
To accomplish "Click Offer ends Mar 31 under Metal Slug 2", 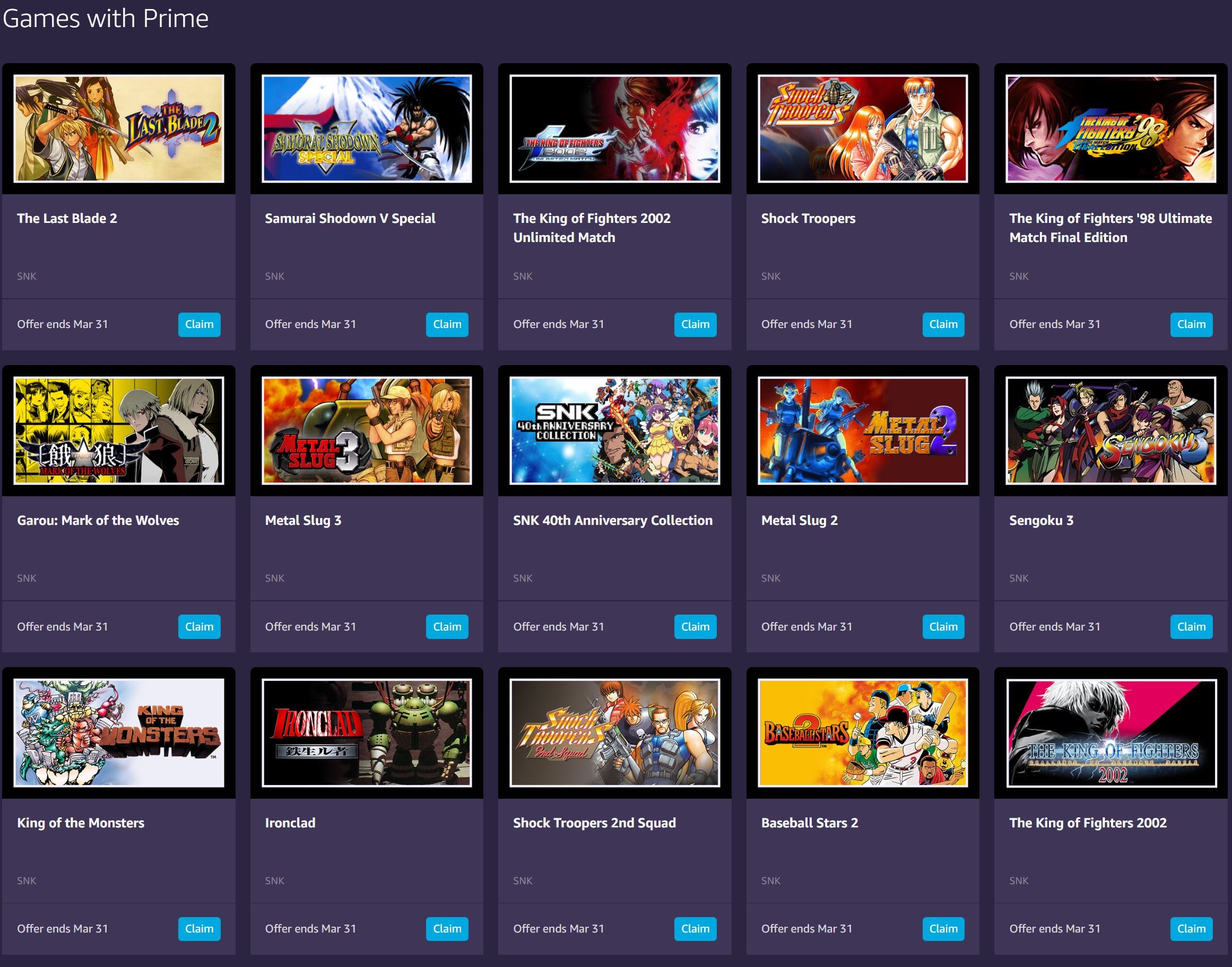I will click(x=806, y=627).
